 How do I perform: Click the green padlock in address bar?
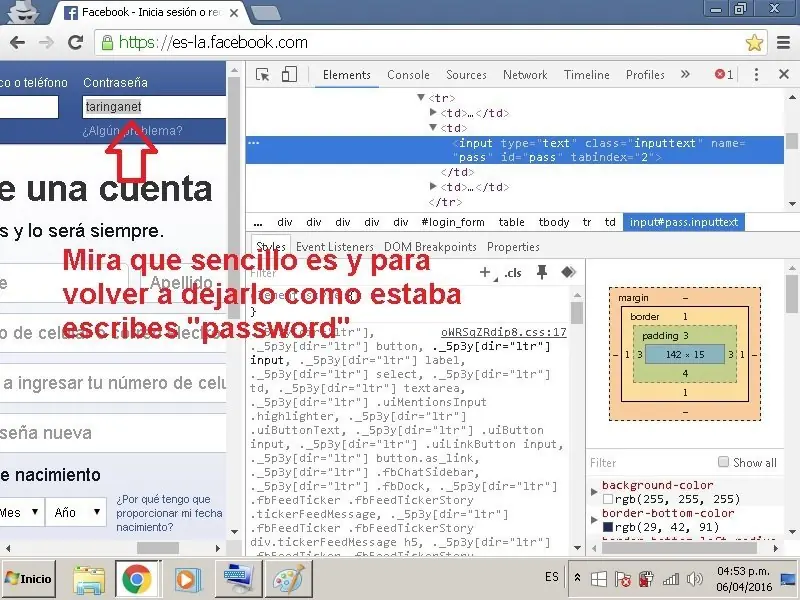107,42
